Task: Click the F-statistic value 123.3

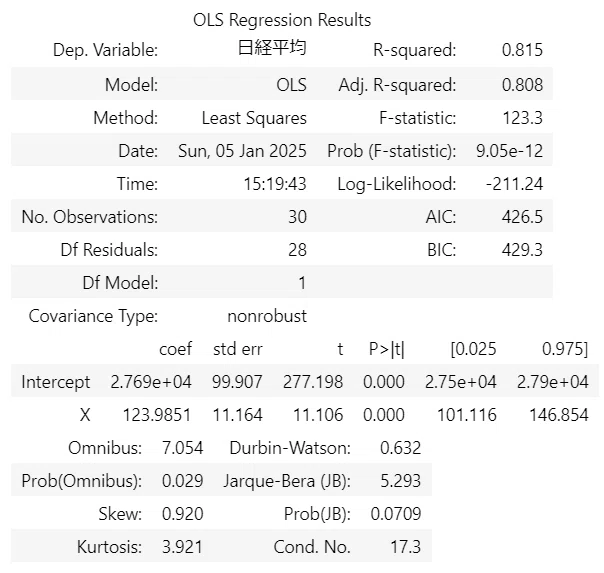Action: [x=522, y=118]
